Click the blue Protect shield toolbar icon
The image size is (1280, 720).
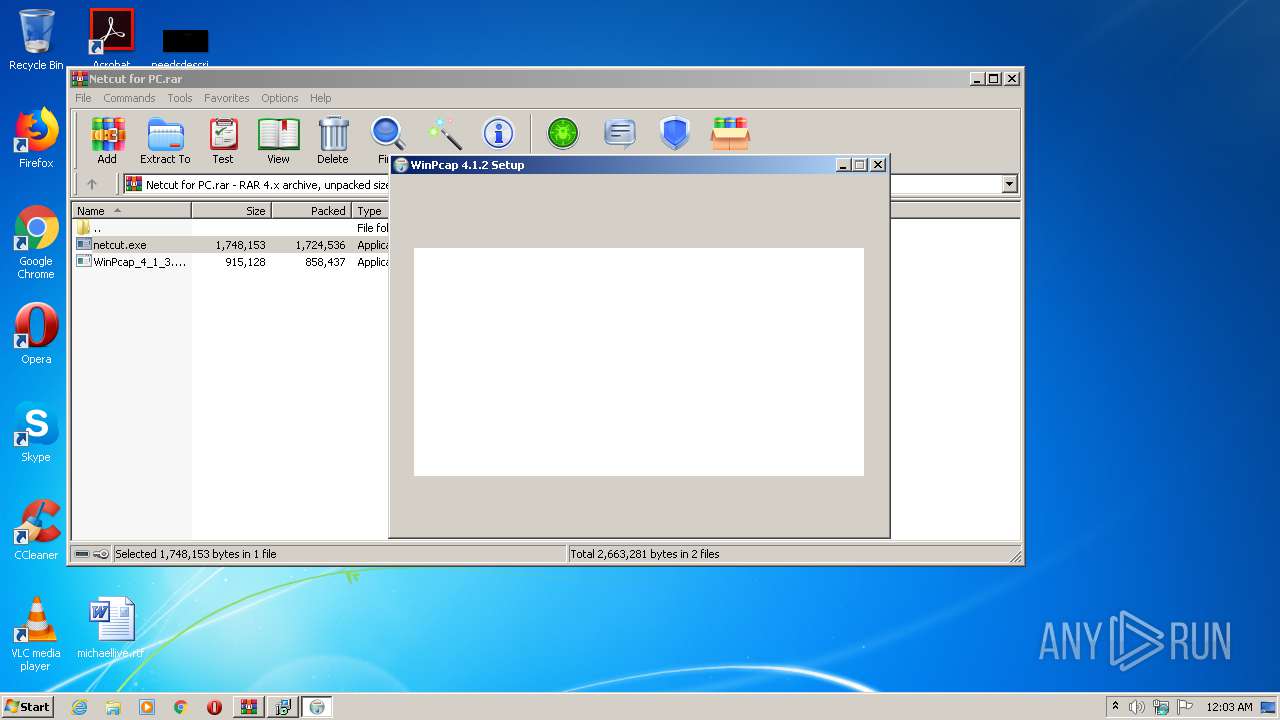pos(675,133)
